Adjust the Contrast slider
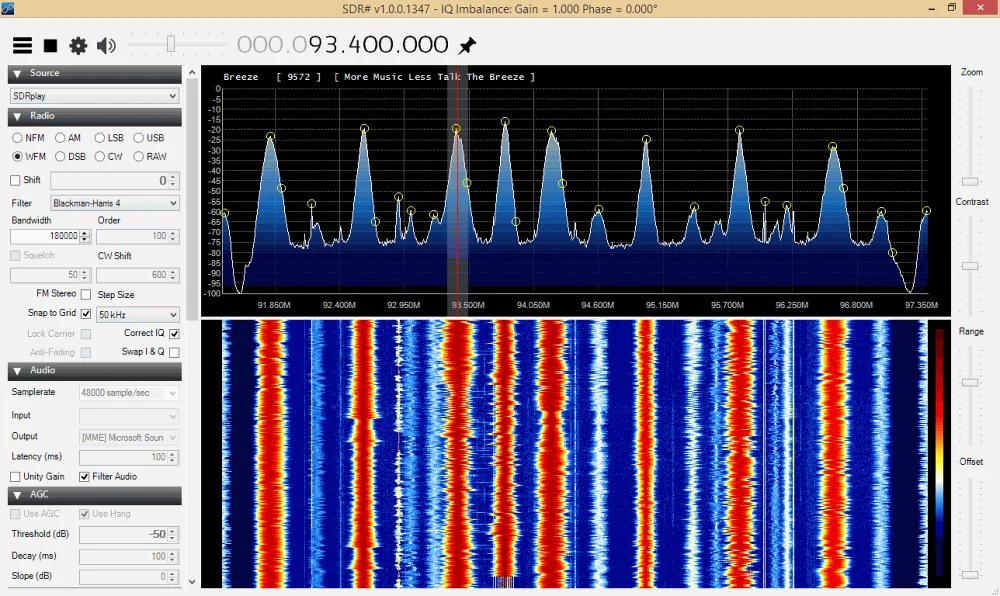1000x596 pixels. point(970,266)
